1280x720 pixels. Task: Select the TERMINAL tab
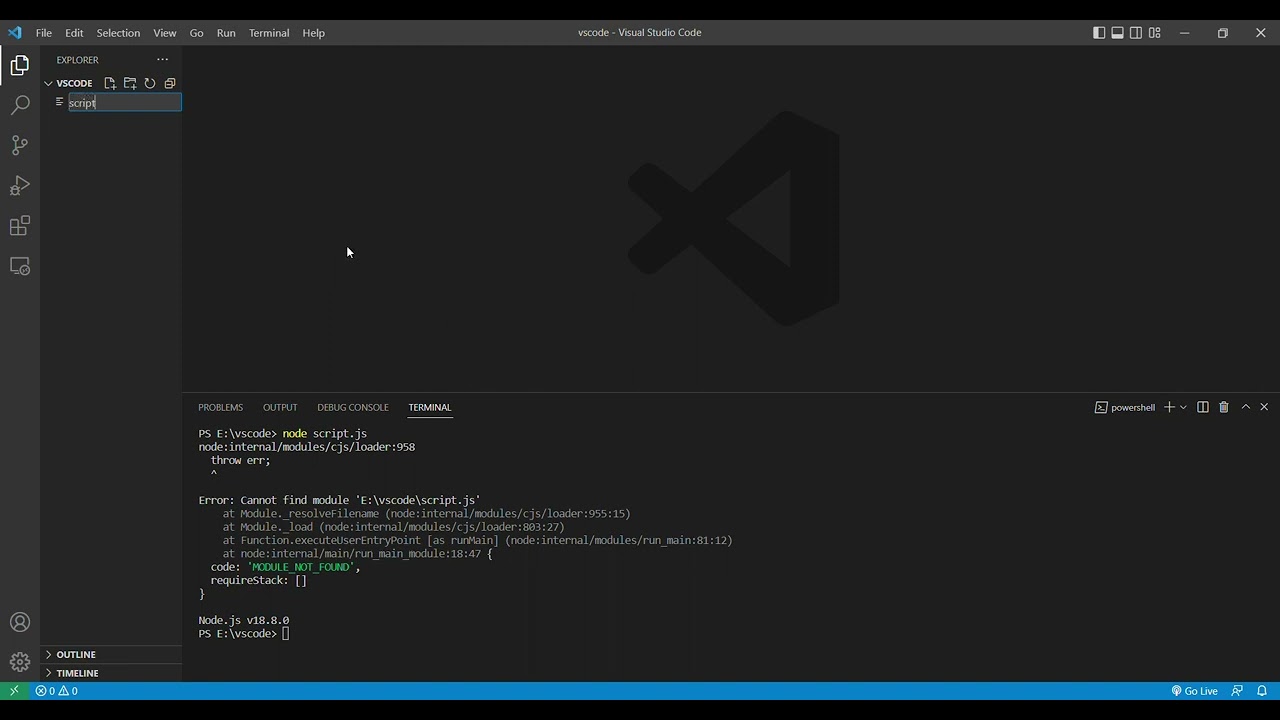[430, 407]
